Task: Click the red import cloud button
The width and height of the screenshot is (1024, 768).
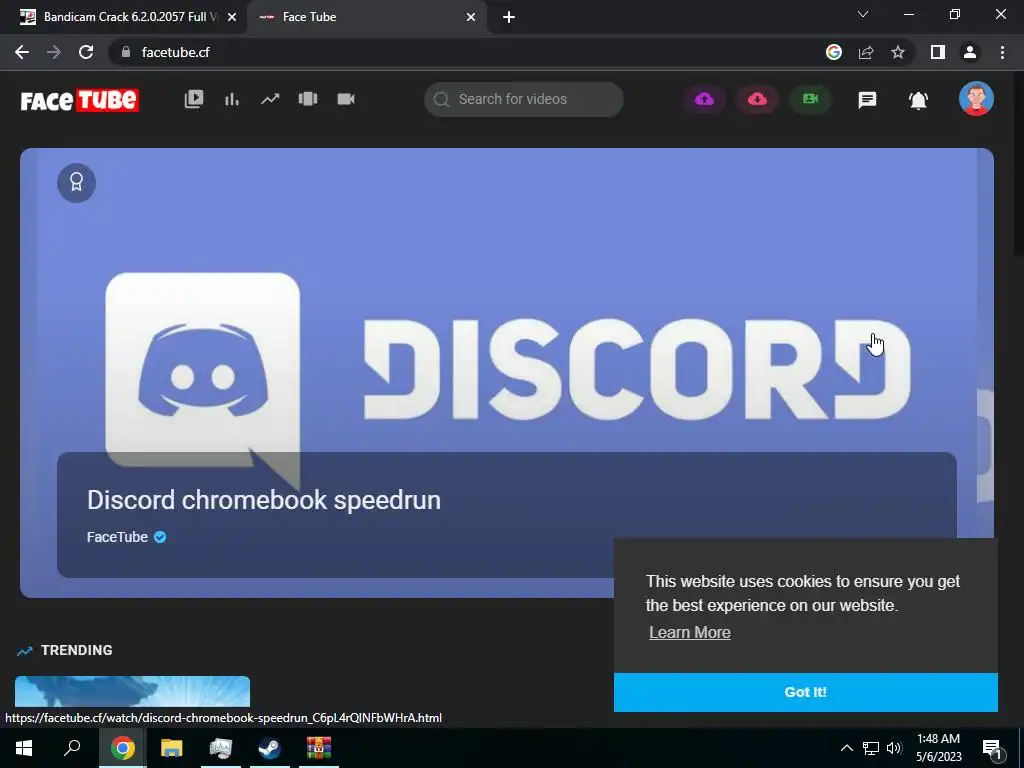Action: click(x=758, y=99)
